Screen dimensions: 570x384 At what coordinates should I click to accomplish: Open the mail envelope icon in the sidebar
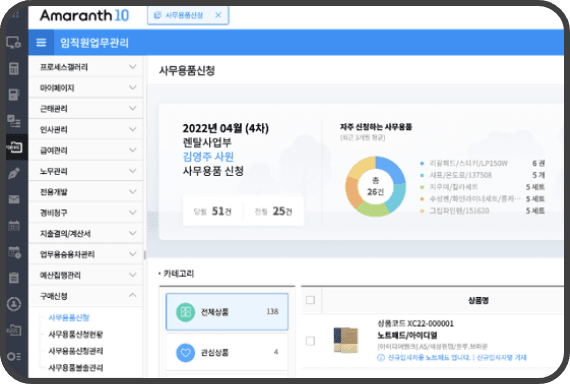click(14, 199)
